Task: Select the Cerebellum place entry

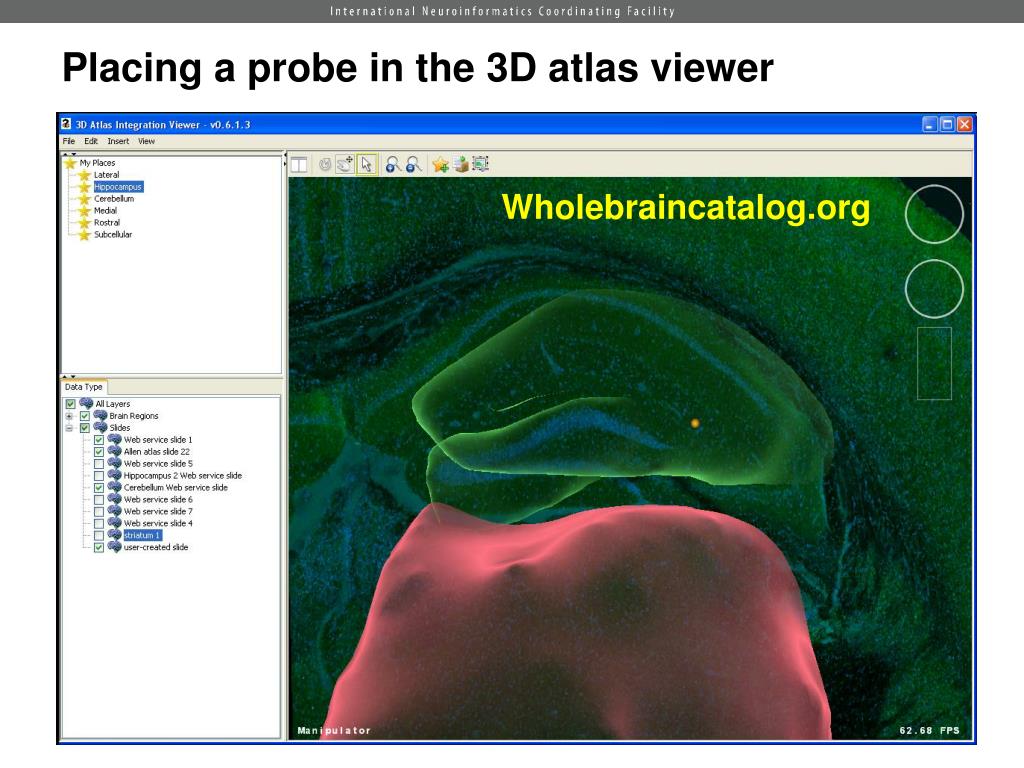Action: point(114,199)
